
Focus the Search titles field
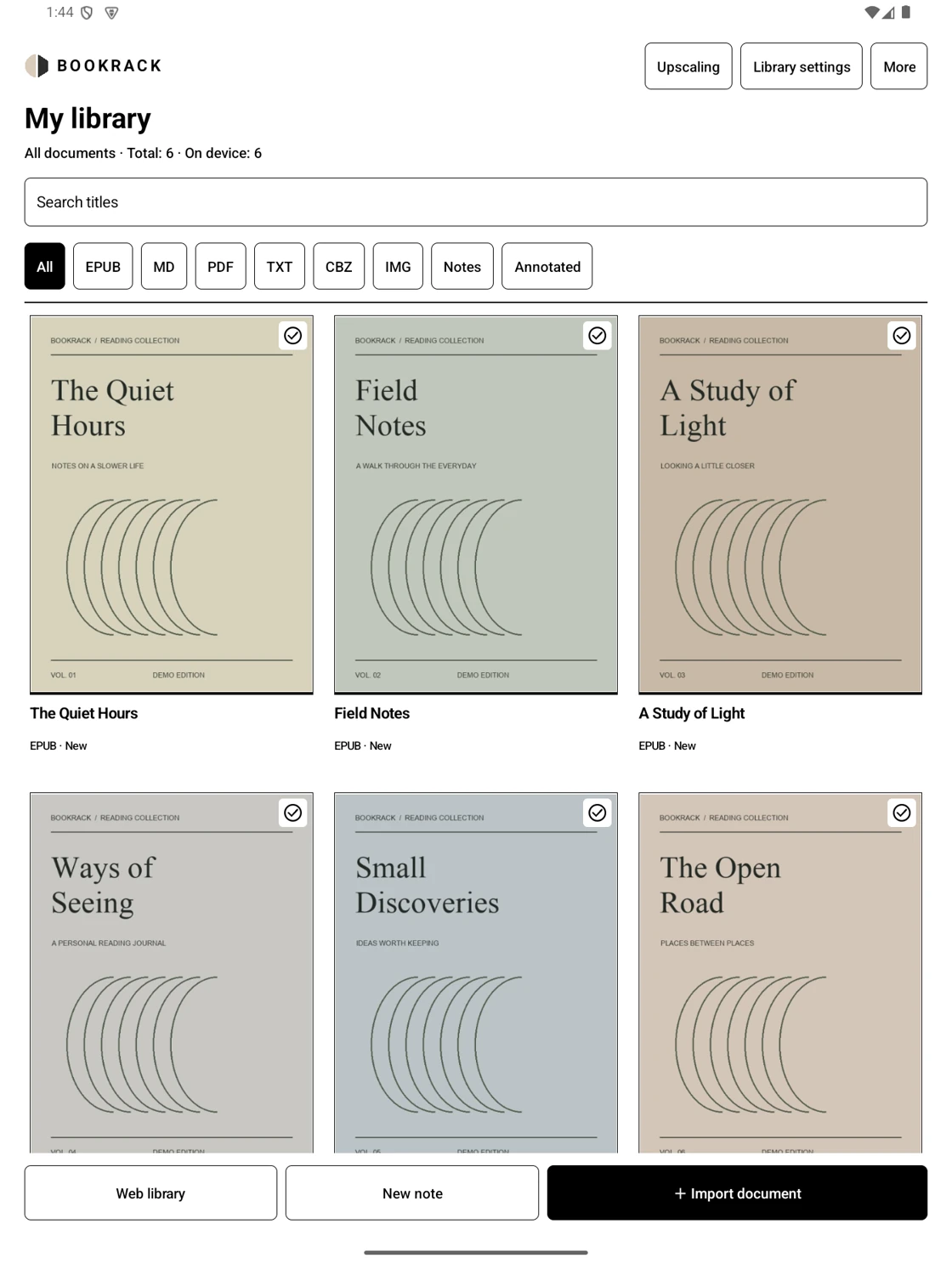click(x=476, y=202)
